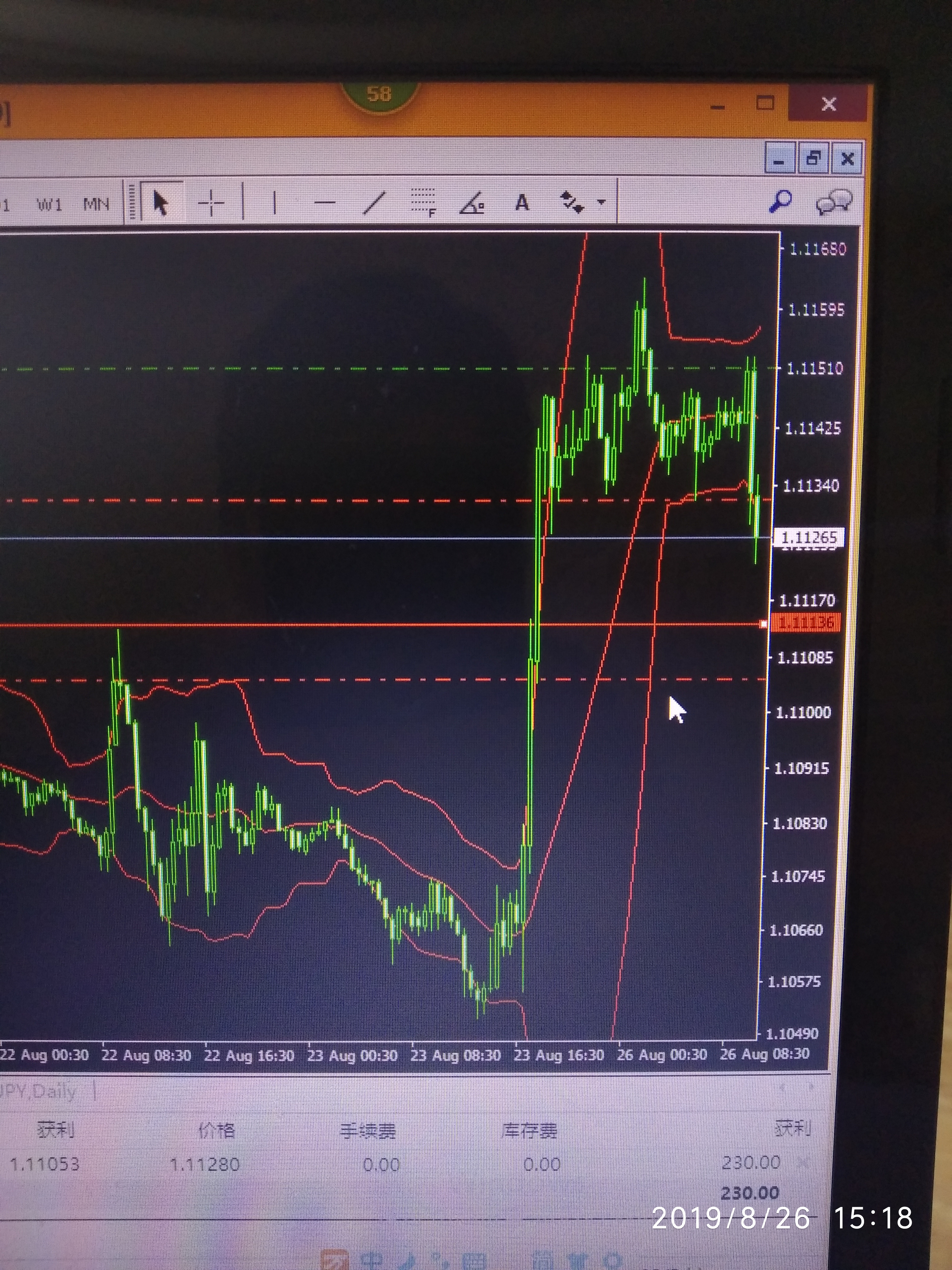952x1270 pixels.
Task: Expand the arrows objects dropdown
Action: point(601,202)
